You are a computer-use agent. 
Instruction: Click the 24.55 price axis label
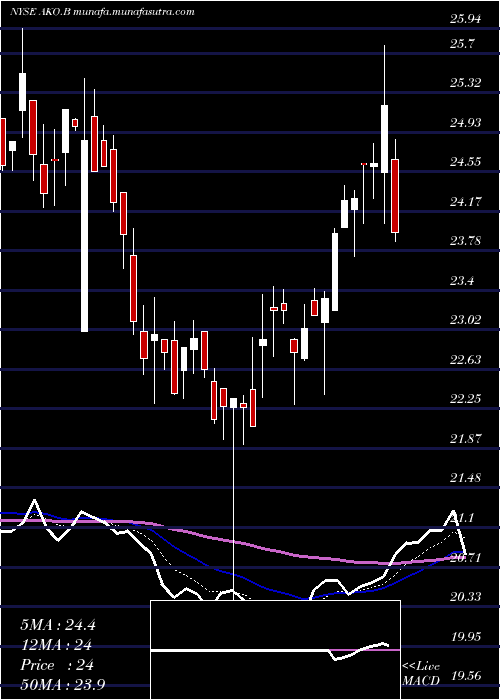click(x=468, y=162)
